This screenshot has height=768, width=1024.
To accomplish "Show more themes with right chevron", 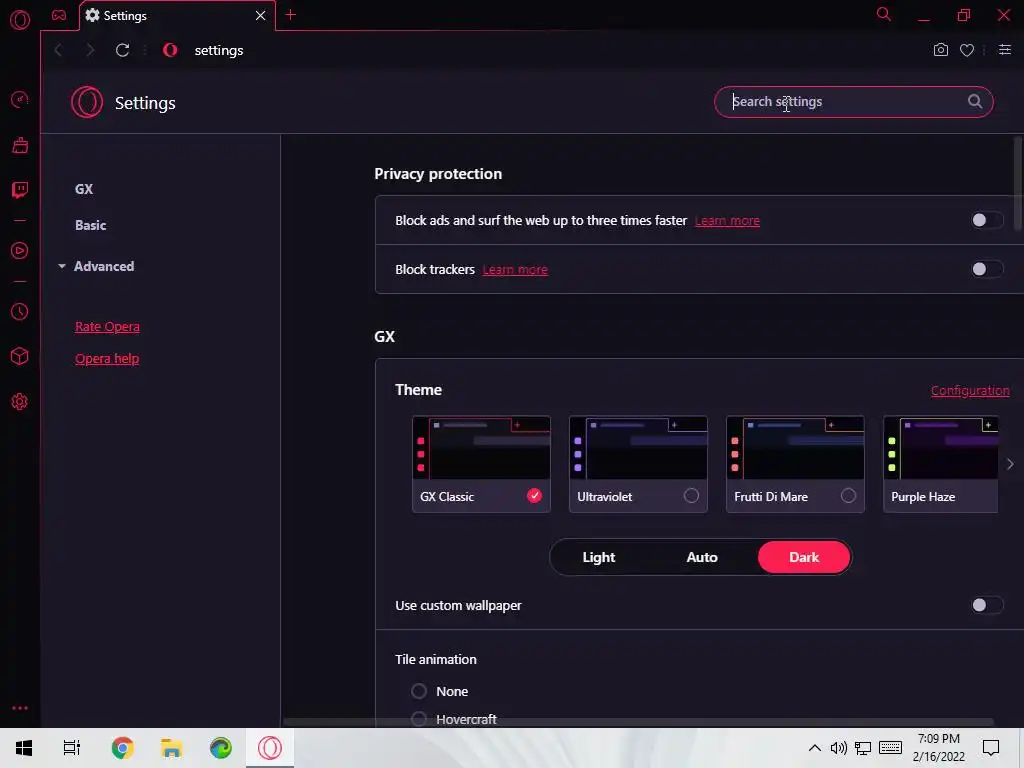I will coord(1010,464).
